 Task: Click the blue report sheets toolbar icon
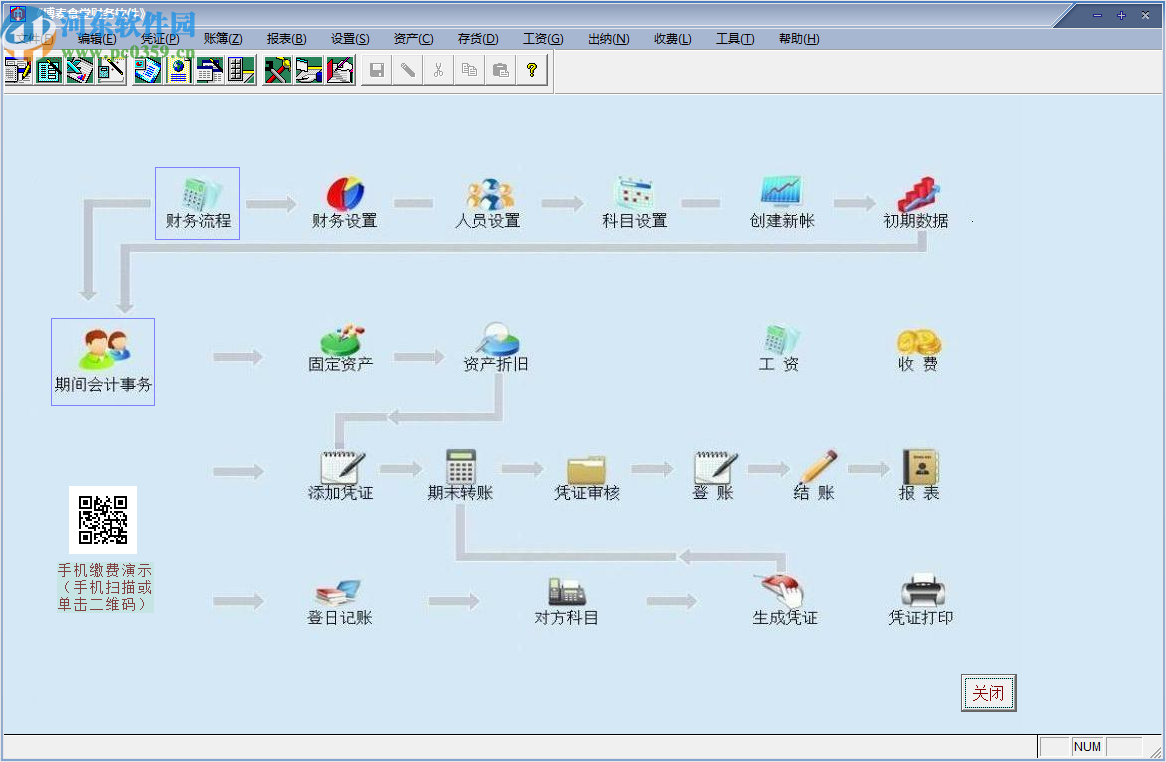tap(147, 70)
